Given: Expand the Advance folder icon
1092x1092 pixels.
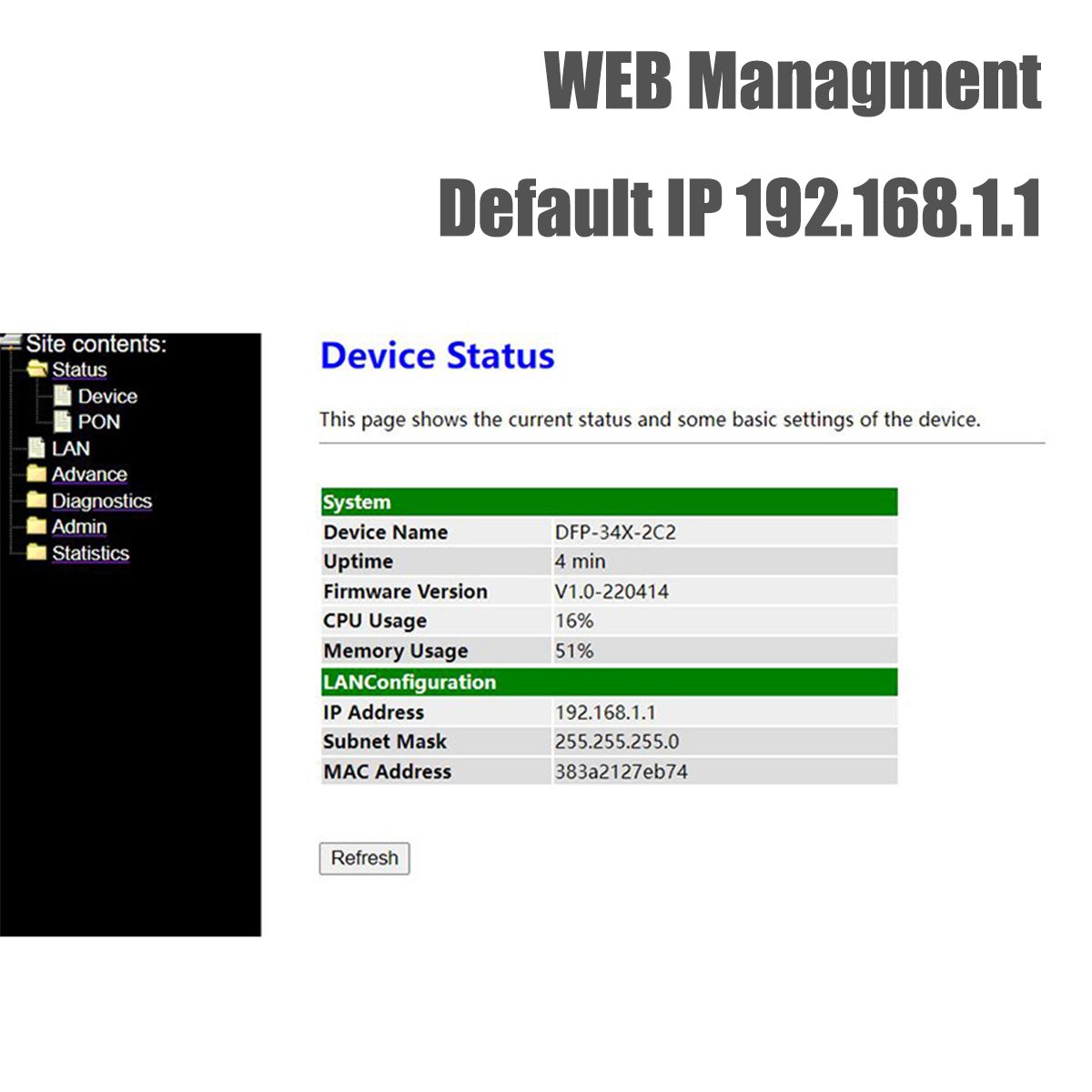Looking at the screenshot, I should tap(37, 474).
